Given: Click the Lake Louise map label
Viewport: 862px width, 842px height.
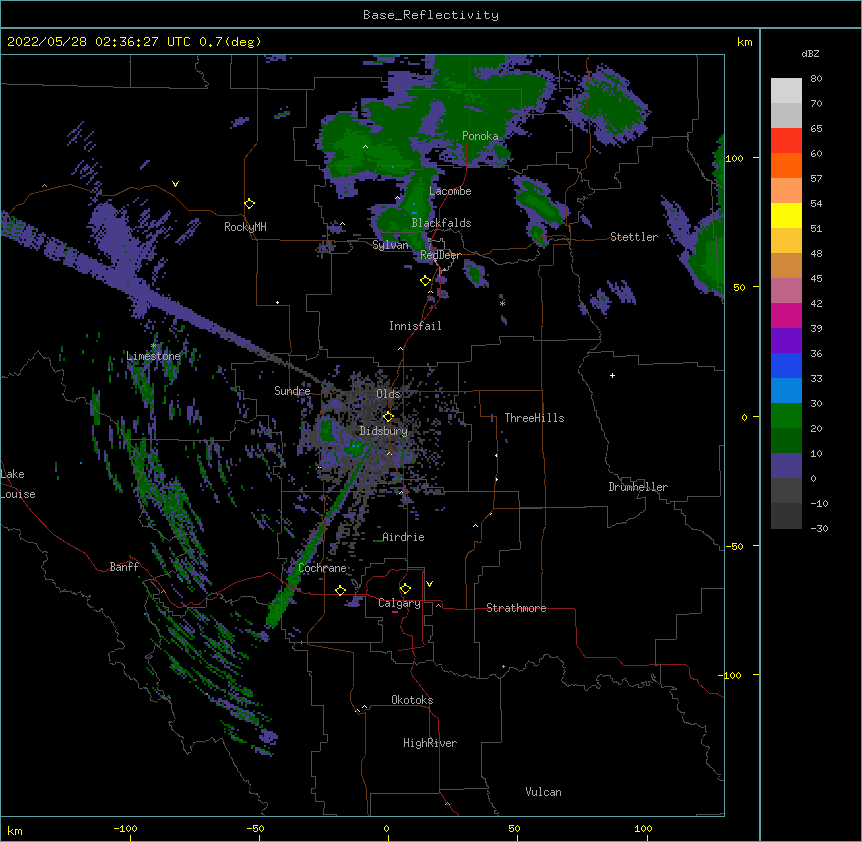Looking at the screenshot, I should (18, 484).
